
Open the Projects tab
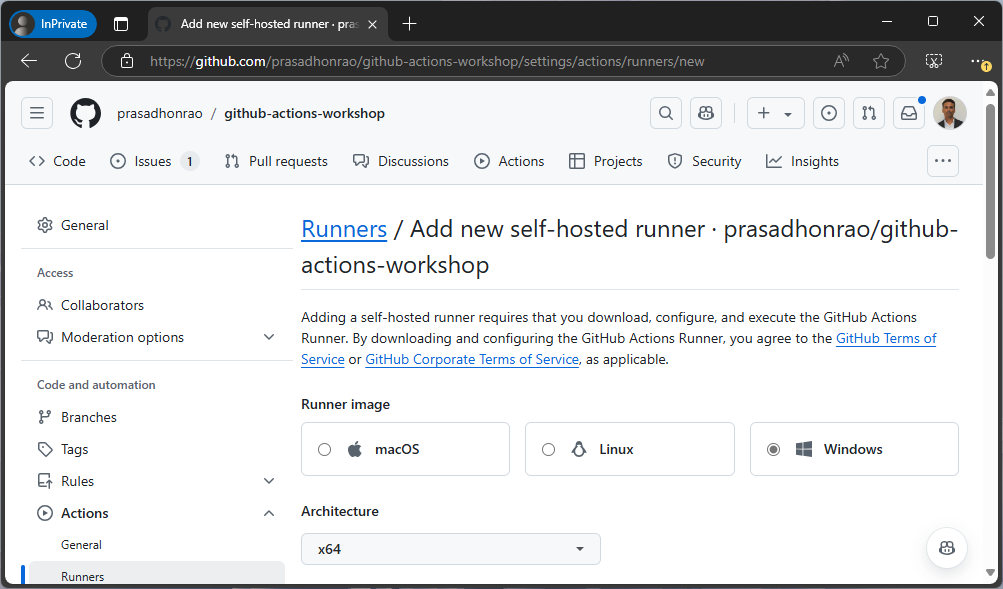(x=606, y=161)
